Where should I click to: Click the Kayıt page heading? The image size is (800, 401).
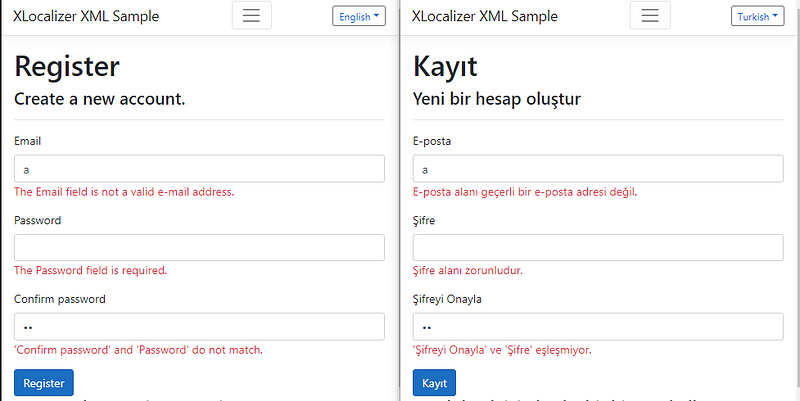[445, 66]
